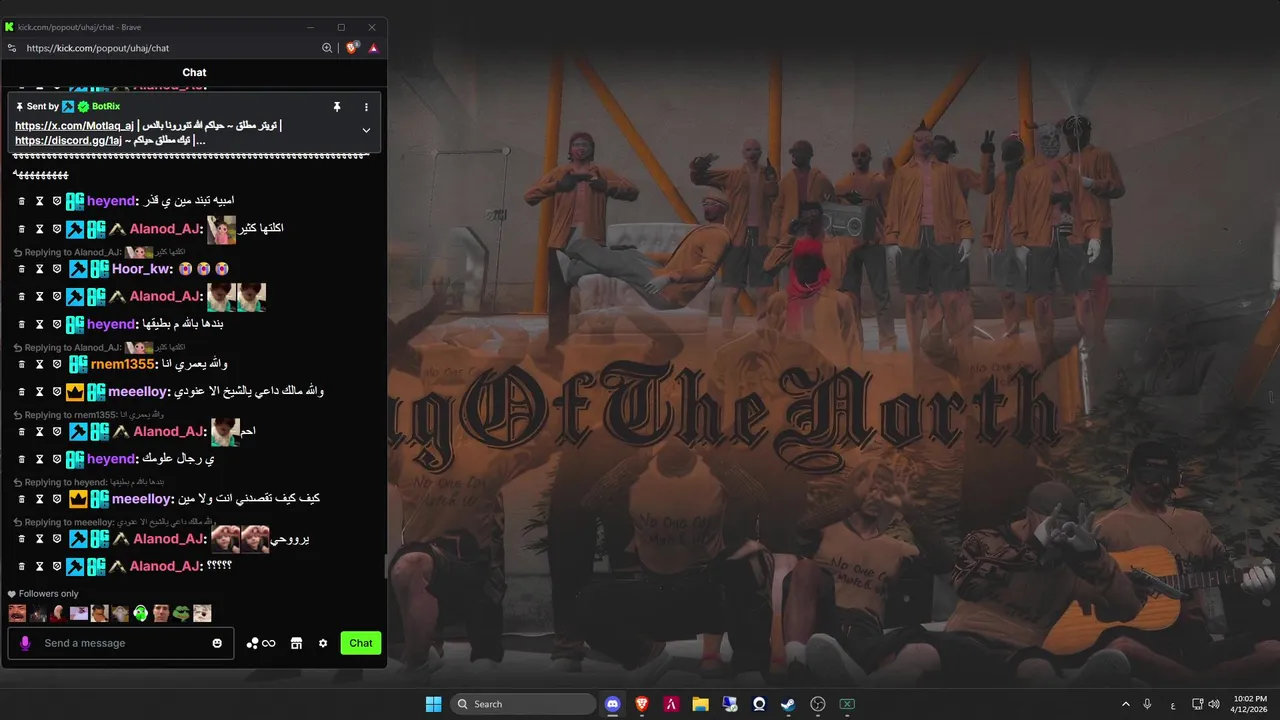Open the clock showing 10:02 PM

click(1250, 704)
